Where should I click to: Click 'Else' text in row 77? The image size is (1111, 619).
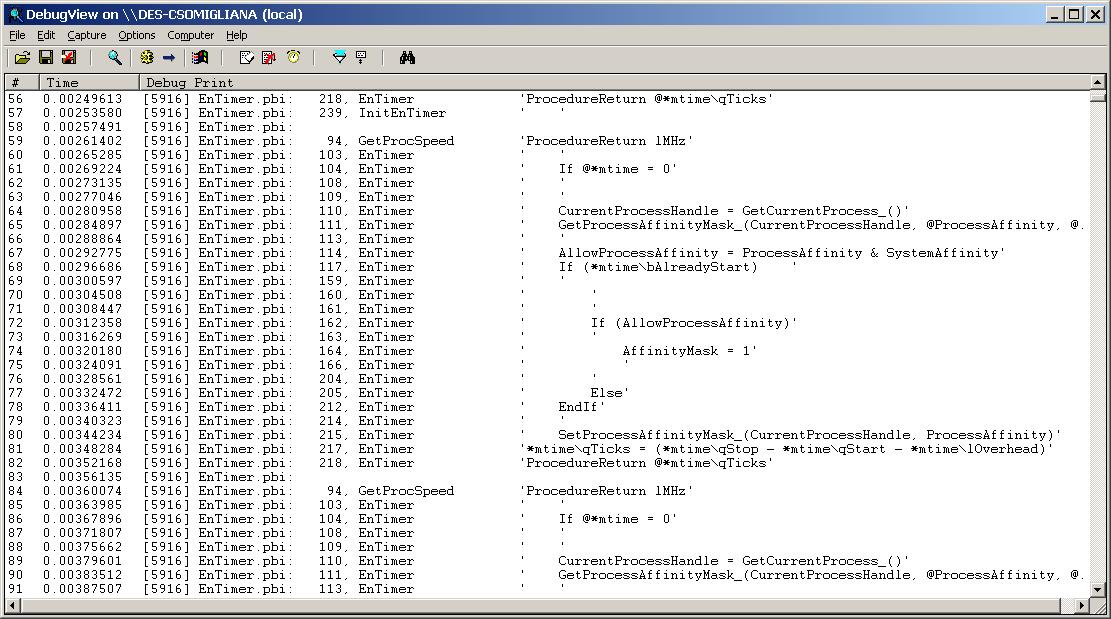tap(609, 393)
